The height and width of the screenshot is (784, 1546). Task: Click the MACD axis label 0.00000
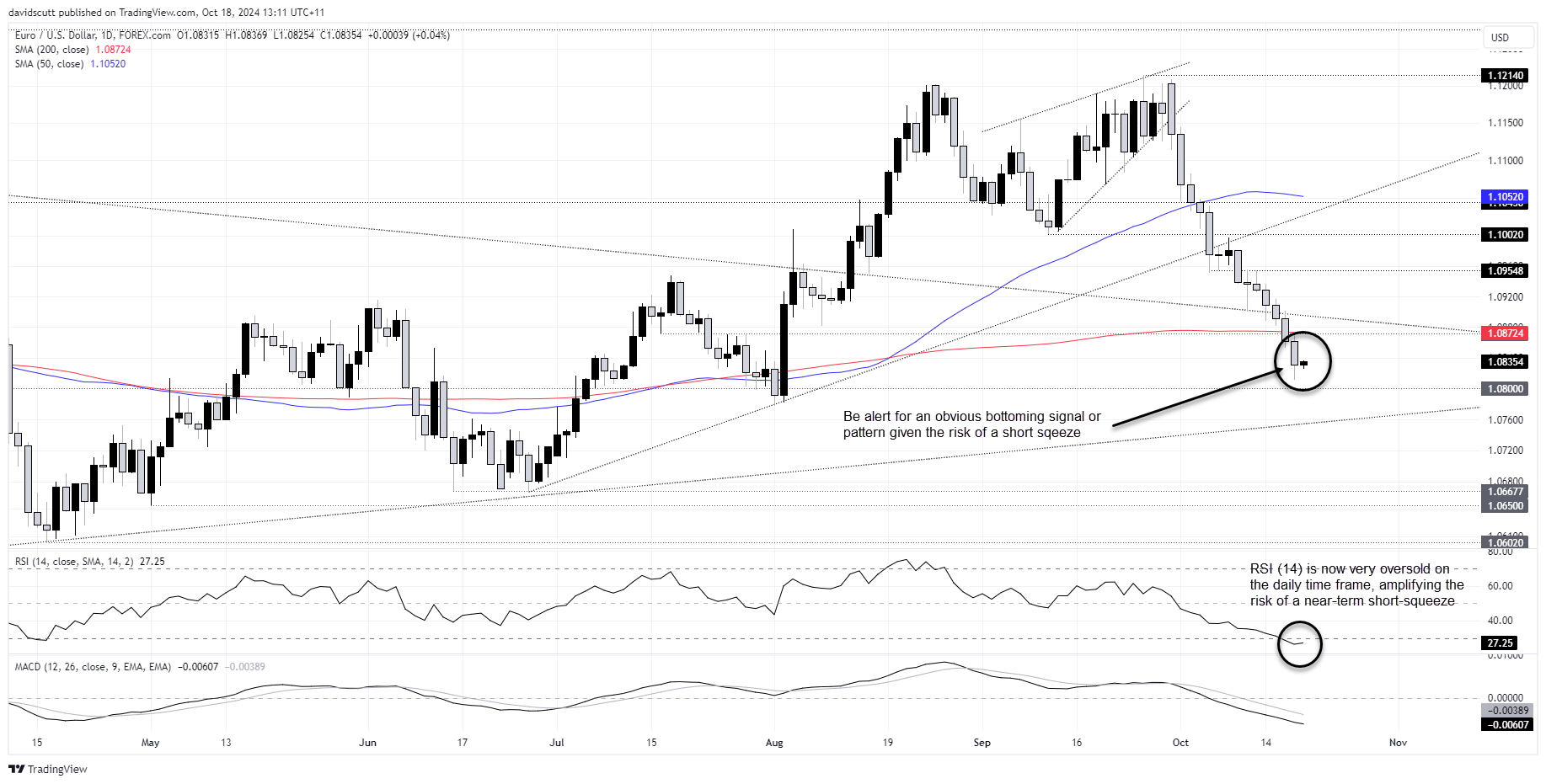(1505, 698)
